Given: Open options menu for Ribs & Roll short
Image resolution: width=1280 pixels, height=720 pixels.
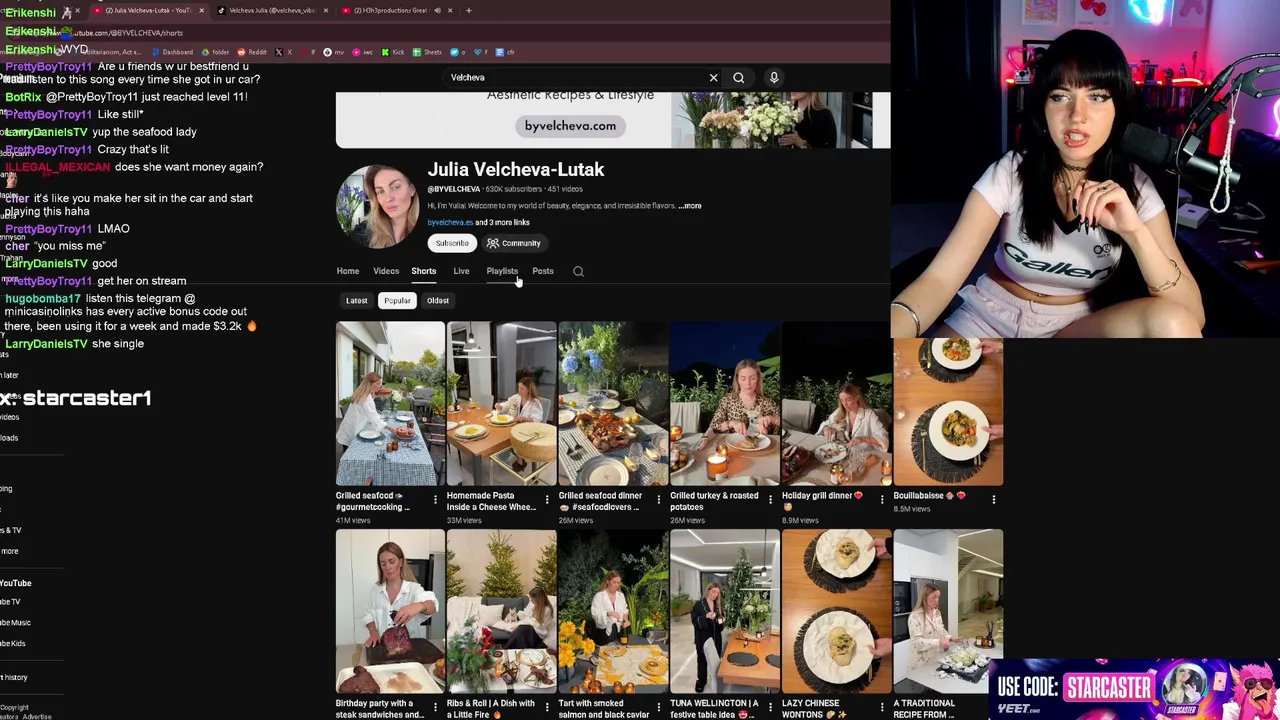Looking at the screenshot, I should click(547, 708).
